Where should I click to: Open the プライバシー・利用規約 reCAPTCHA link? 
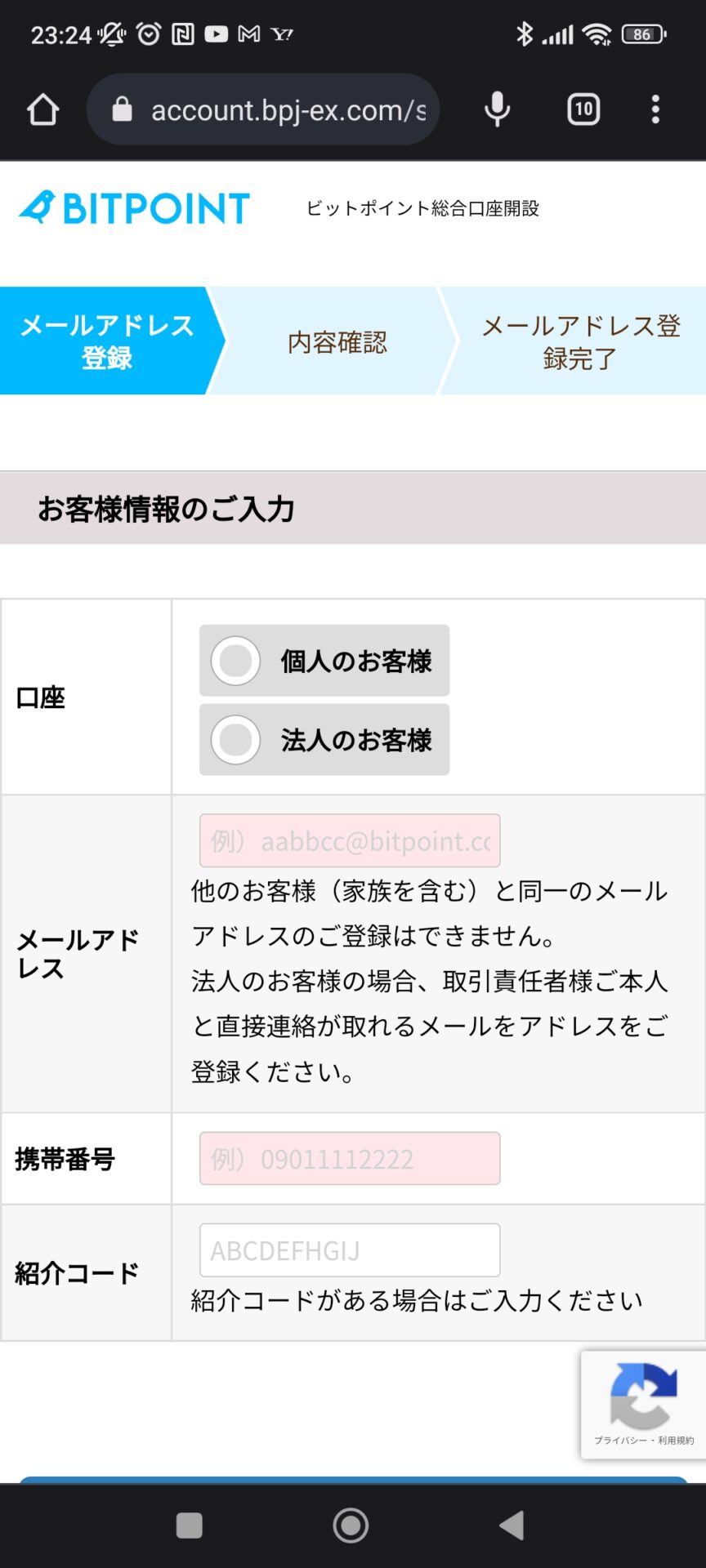pos(644,1441)
